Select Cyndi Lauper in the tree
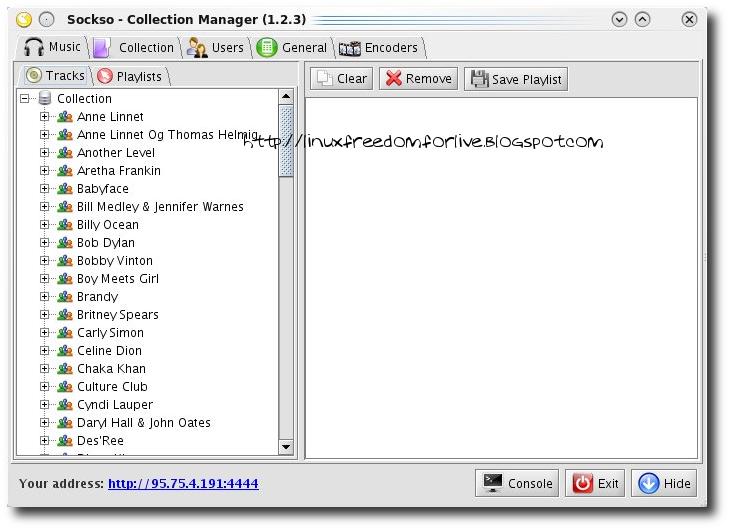 pyautogui.click(x=115, y=405)
